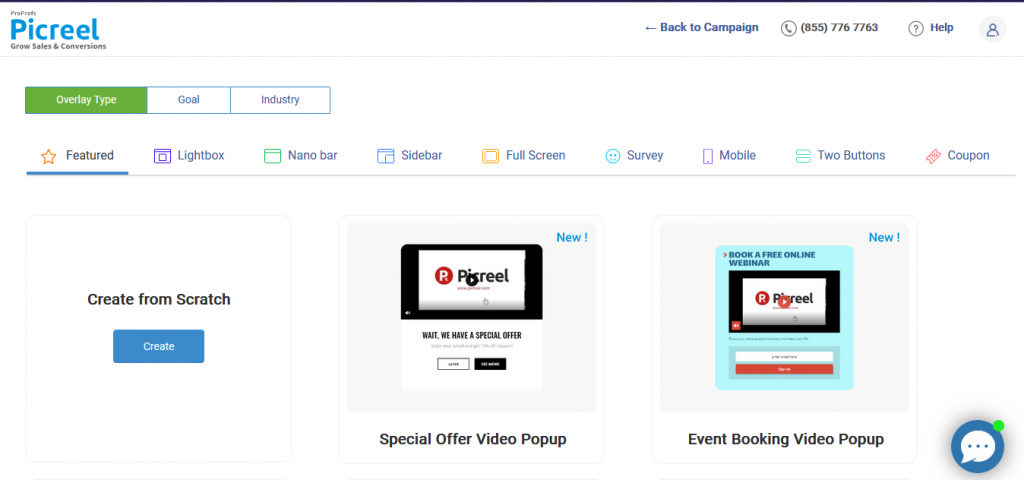Click the Event Booking Video Popup title
The width and height of the screenshot is (1024, 480).
[786, 439]
